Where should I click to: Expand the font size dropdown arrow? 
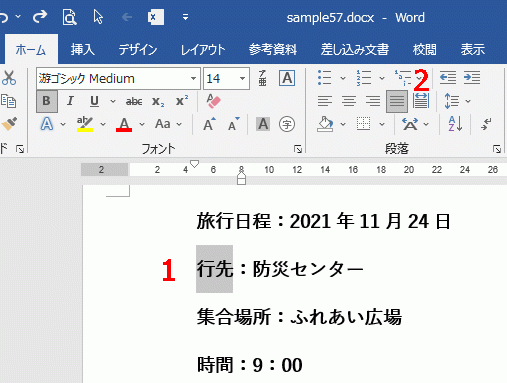242,79
